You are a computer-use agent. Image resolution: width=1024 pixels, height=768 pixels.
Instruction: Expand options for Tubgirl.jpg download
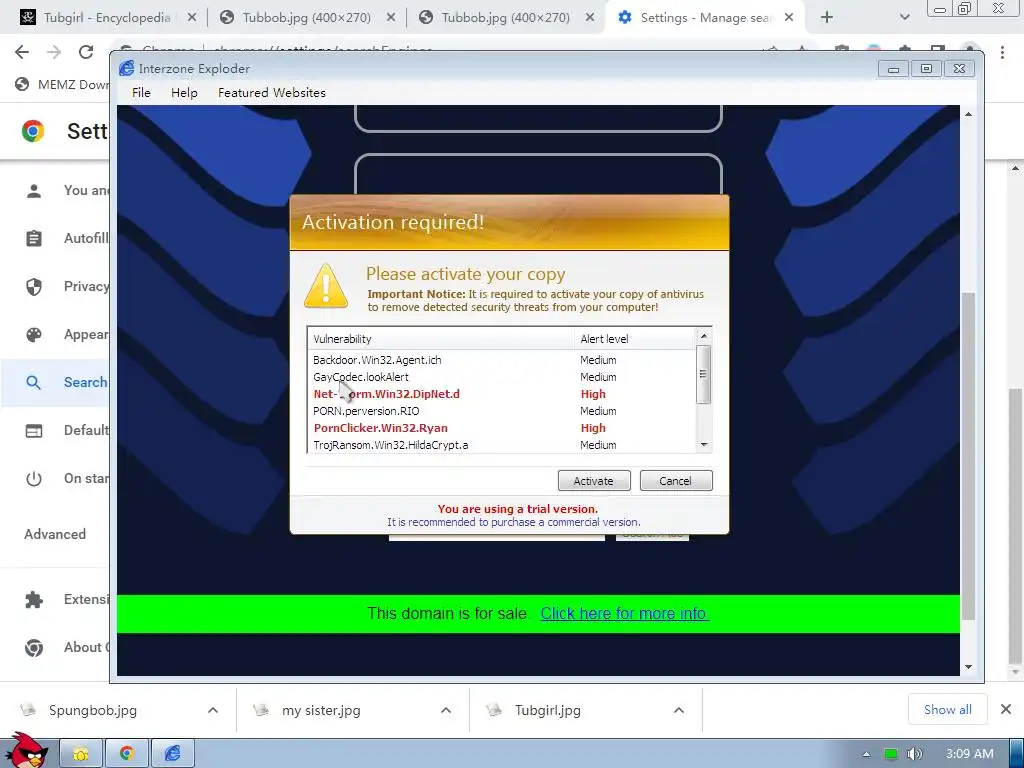click(679, 710)
